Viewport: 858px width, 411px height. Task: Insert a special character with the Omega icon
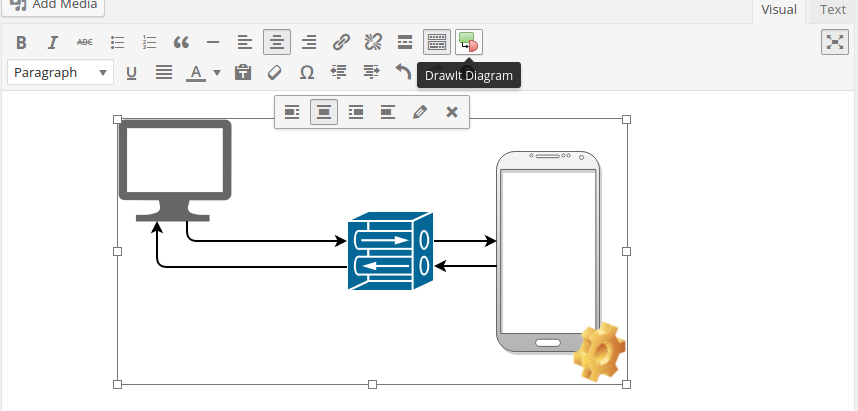(x=307, y=72)
